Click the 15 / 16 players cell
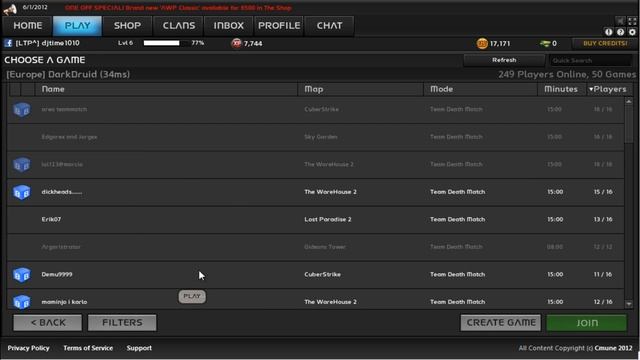 (603, 192)
